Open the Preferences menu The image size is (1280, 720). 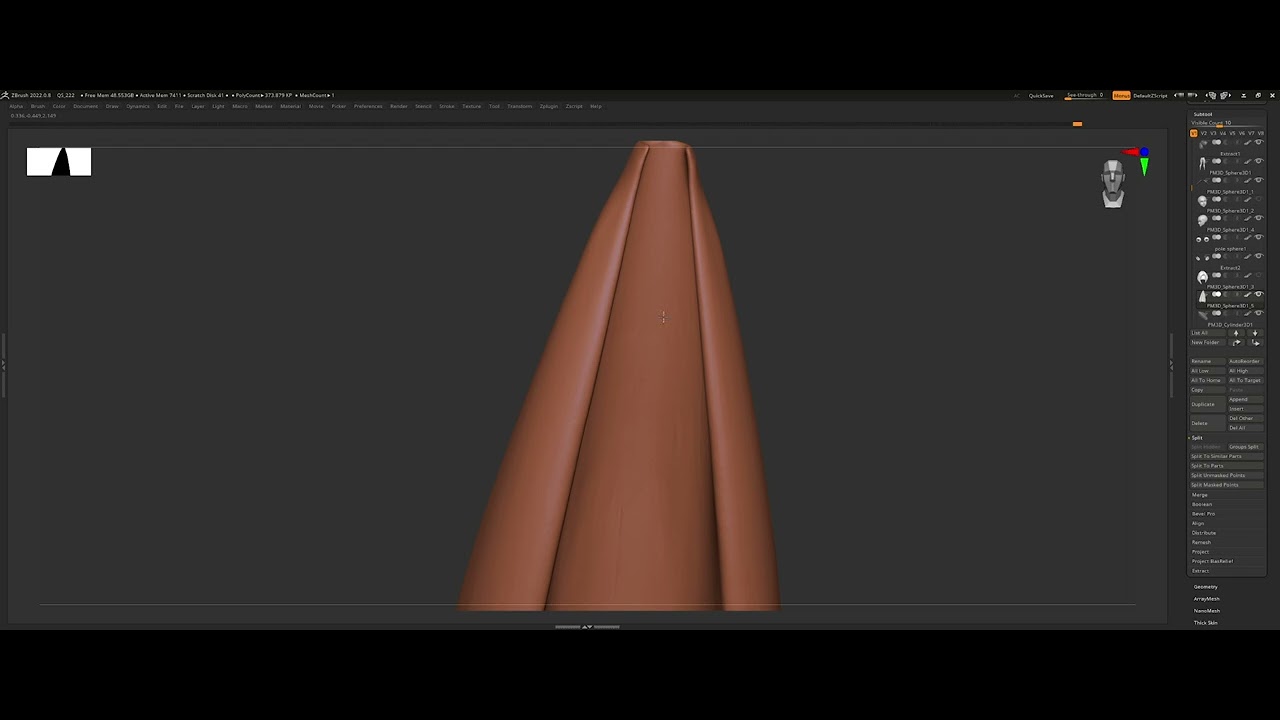pos(368,106)
